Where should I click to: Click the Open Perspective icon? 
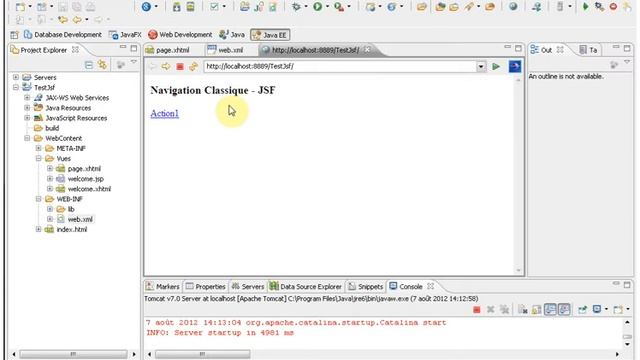coord(14,35)
